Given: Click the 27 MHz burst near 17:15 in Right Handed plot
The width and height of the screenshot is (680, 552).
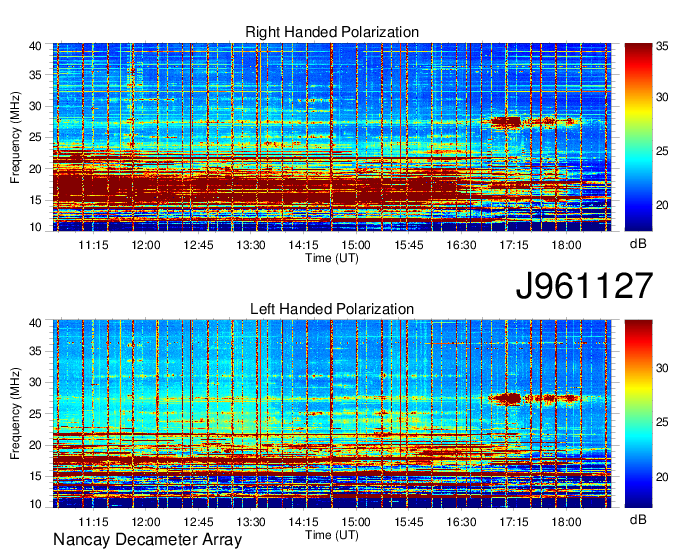Looking at the screenshot, I should coord(506,121).
